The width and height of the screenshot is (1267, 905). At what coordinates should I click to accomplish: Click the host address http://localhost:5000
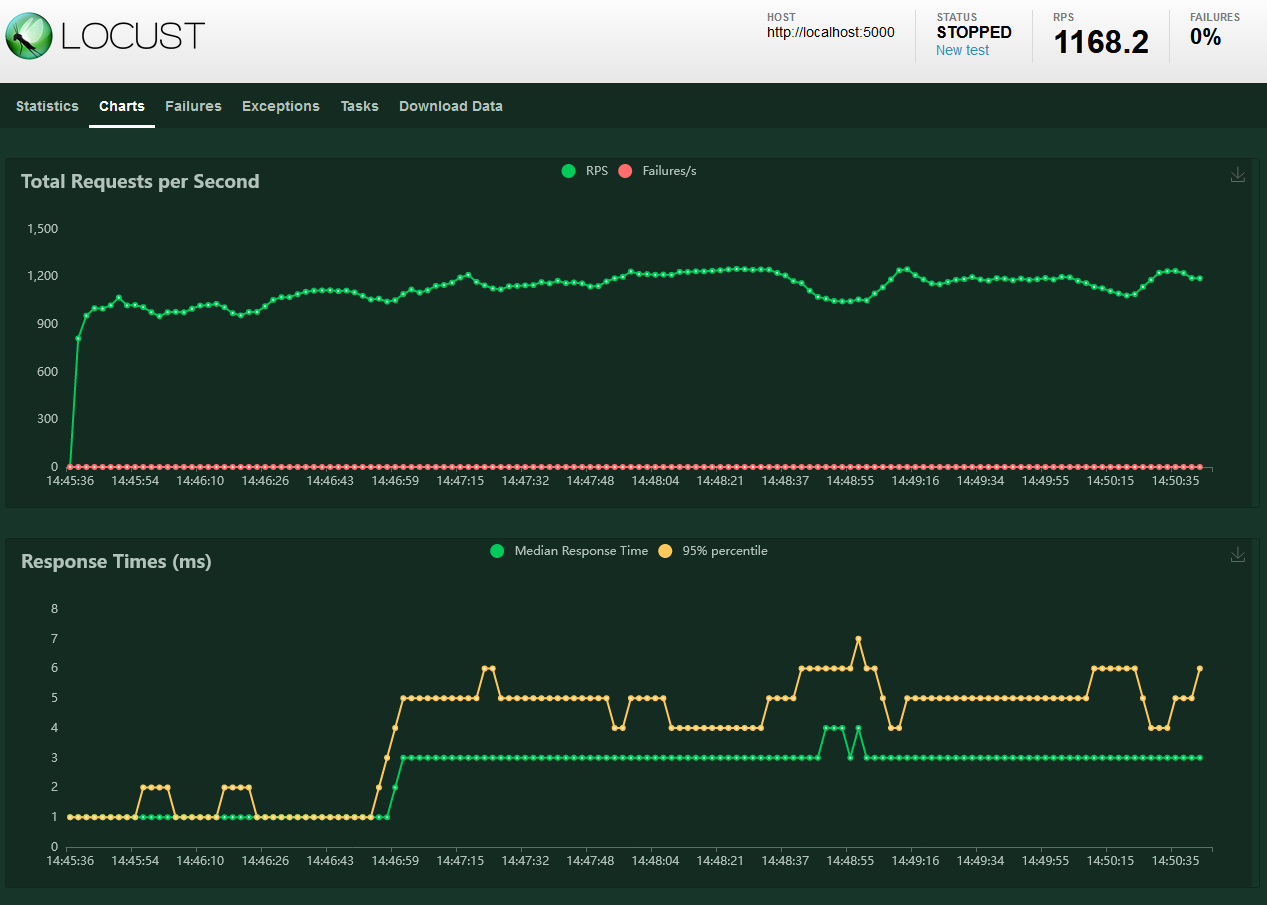click(830, 32)
